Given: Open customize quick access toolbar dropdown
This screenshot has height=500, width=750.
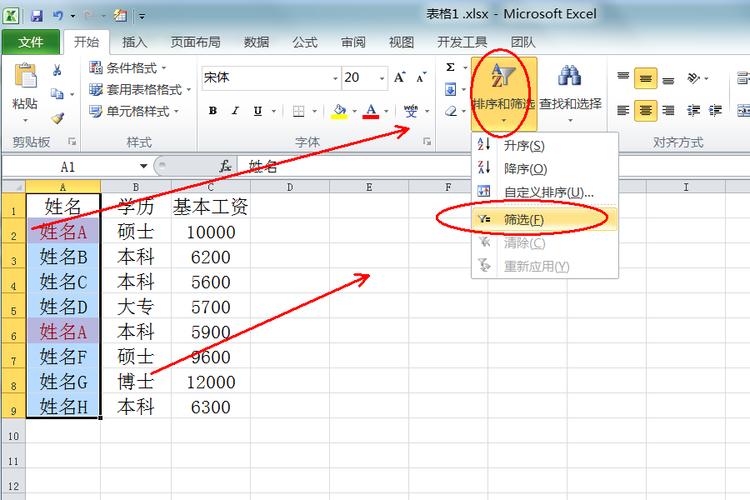Looking at the screenshot, I should click(142, 16).
